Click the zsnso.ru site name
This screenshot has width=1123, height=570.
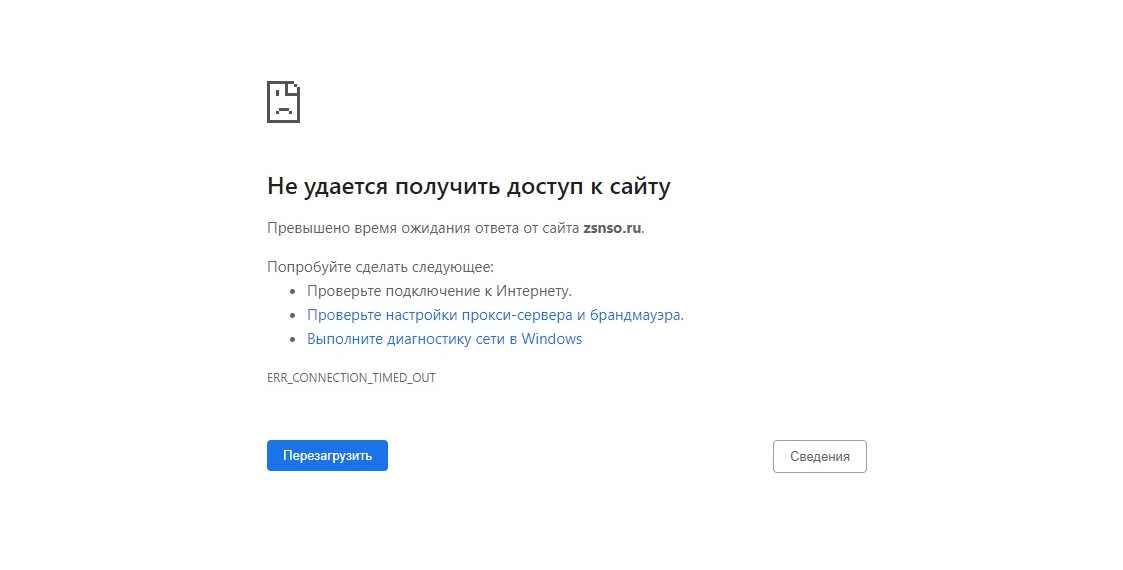(612, 228)
